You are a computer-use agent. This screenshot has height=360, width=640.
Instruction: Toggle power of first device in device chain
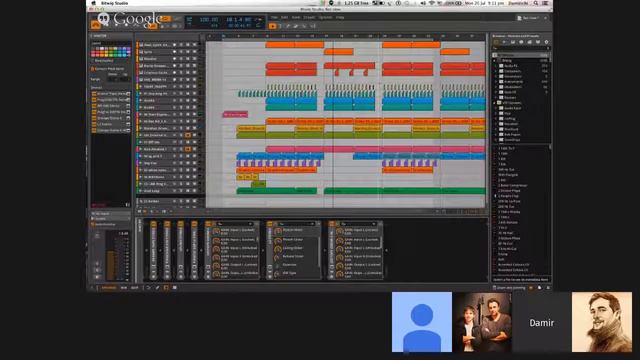(153, 224)
